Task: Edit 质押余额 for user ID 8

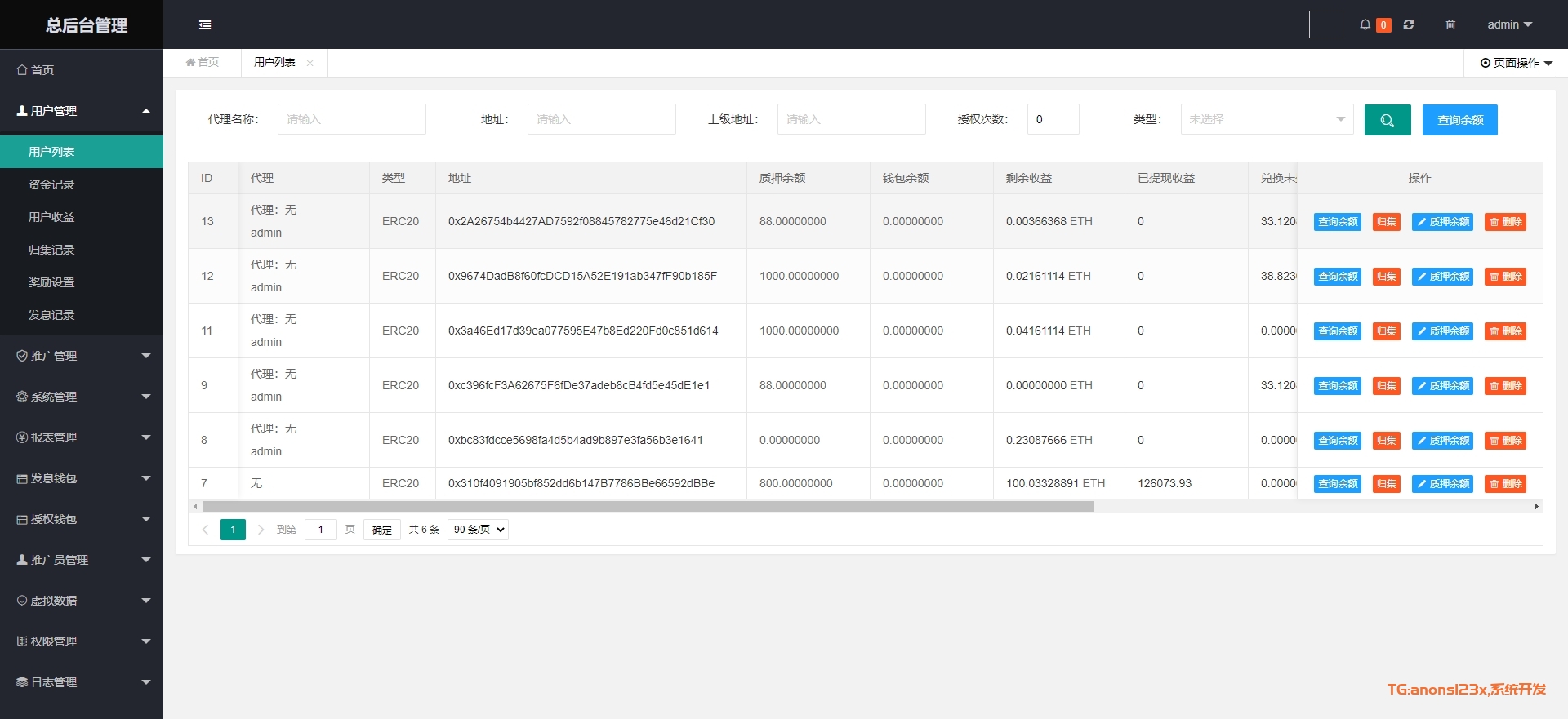Action: click(1442, 441)
